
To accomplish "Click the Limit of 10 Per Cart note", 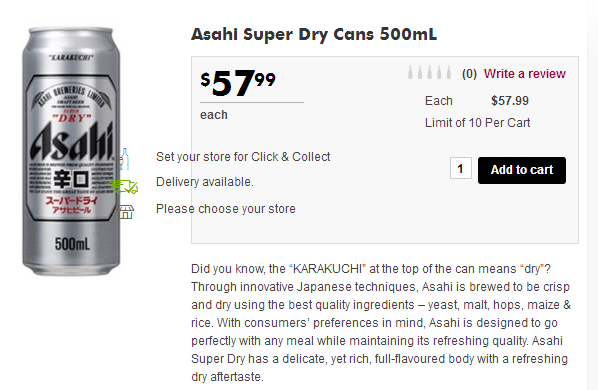I will click(x=477, y=123).
